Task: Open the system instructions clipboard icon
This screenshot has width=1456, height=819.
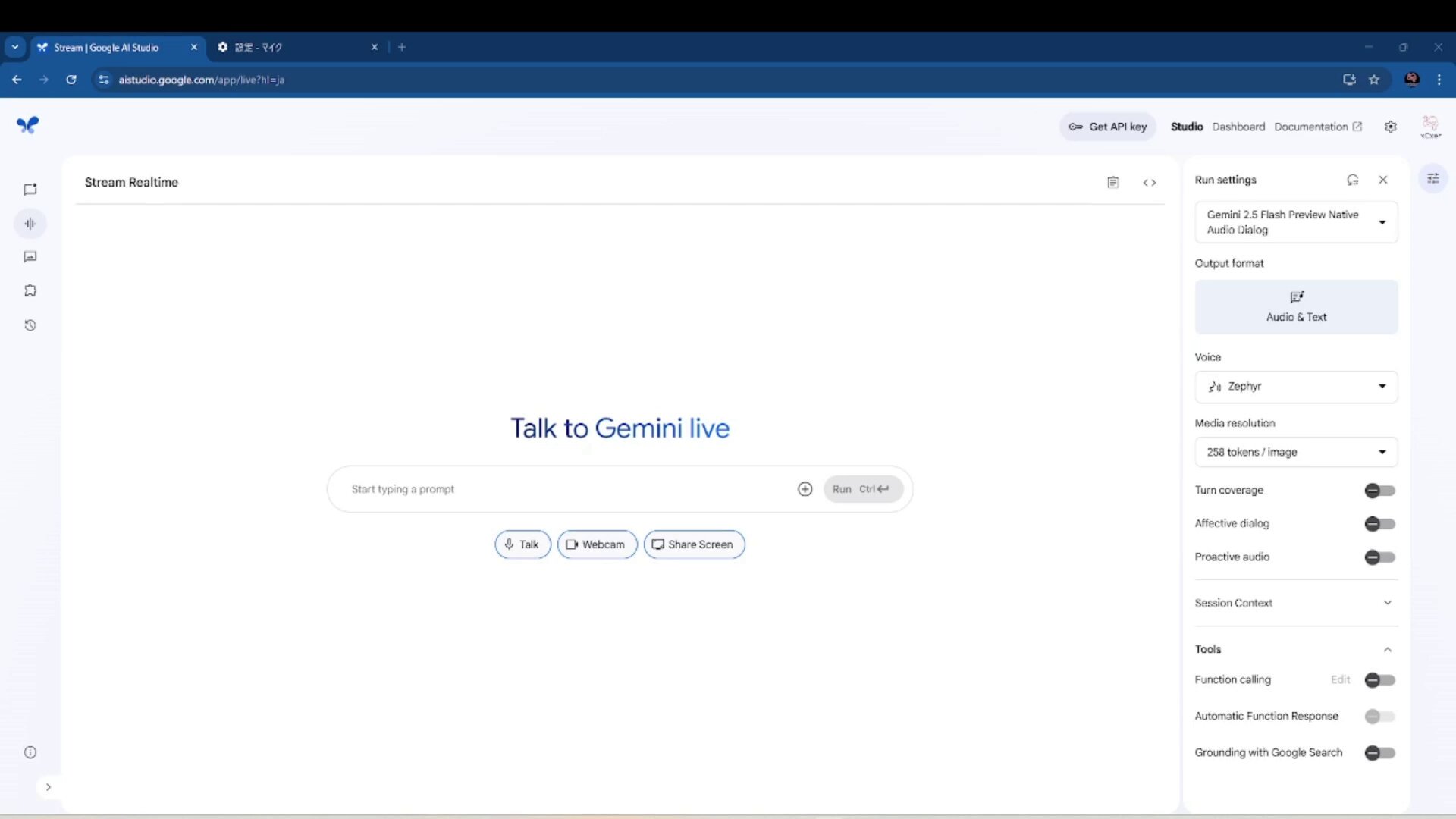Action: click(1112, 182)
